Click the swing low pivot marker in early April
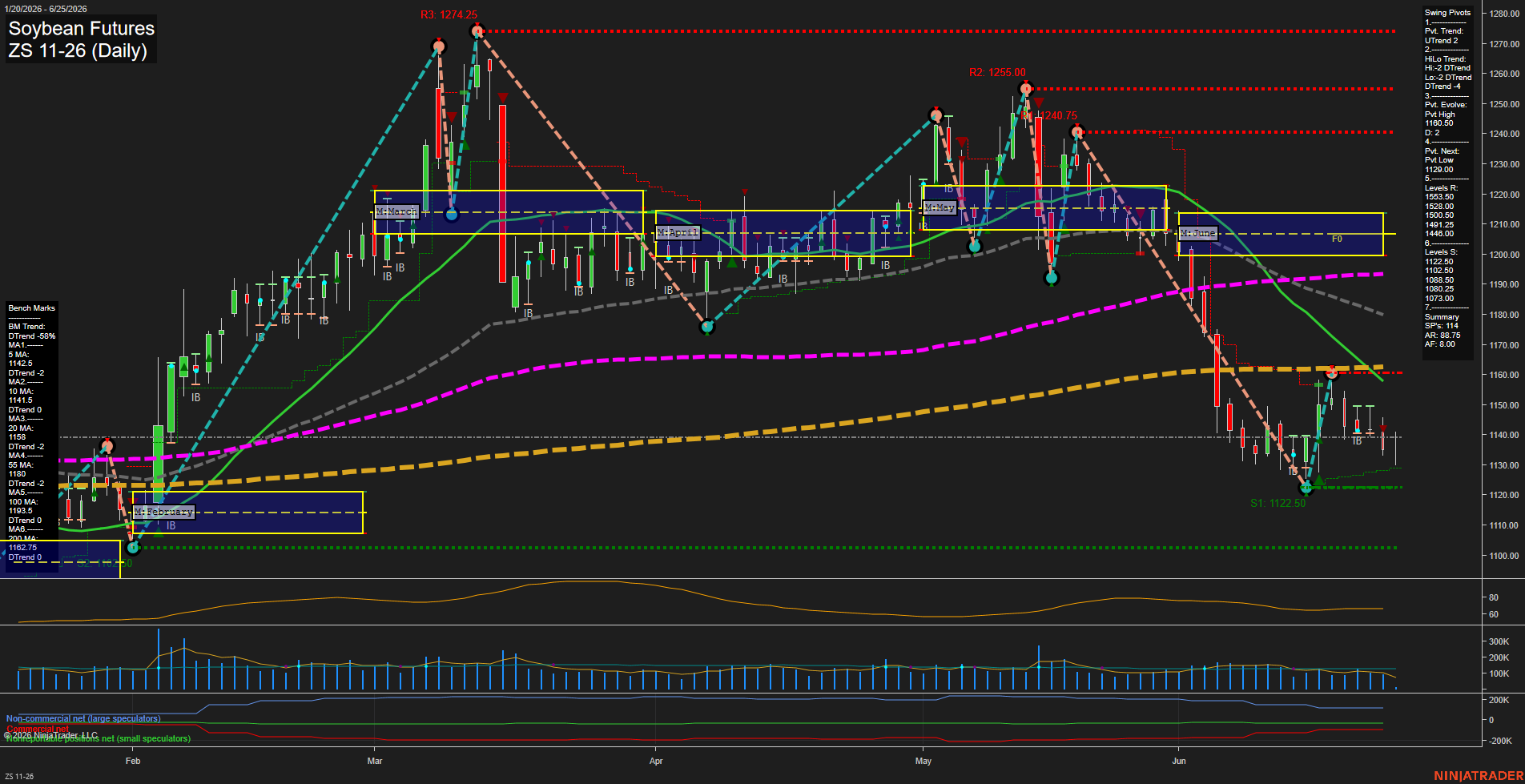The image size is (1525, 784). click(x=706, y=327)
